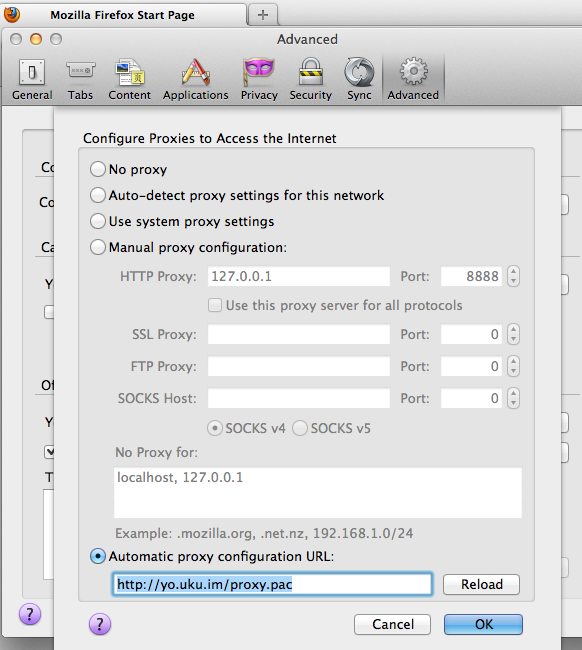Click the SOCKS Host port field

(x=471, y=398)
